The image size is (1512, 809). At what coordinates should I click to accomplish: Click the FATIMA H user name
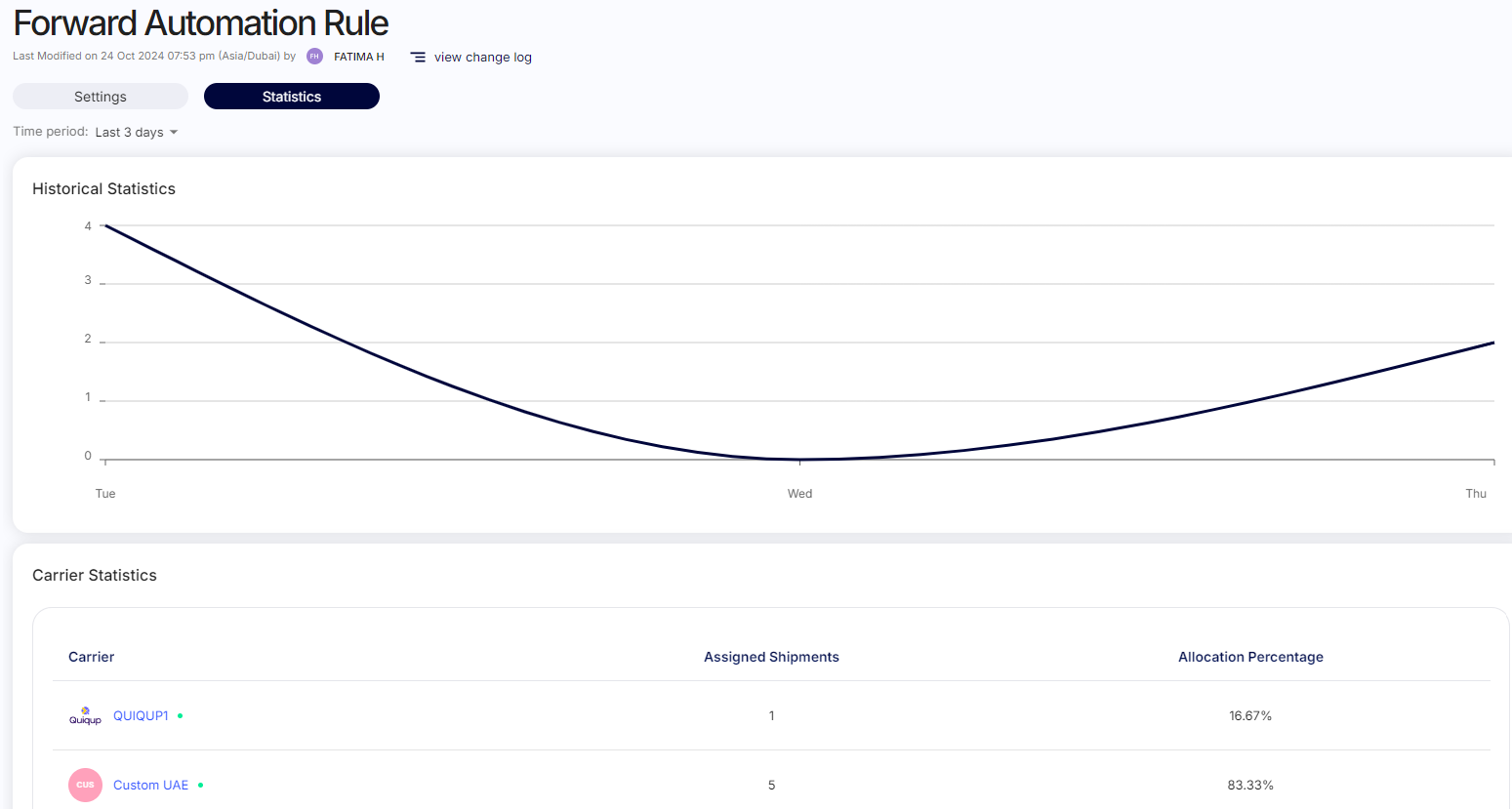[359, 58]
